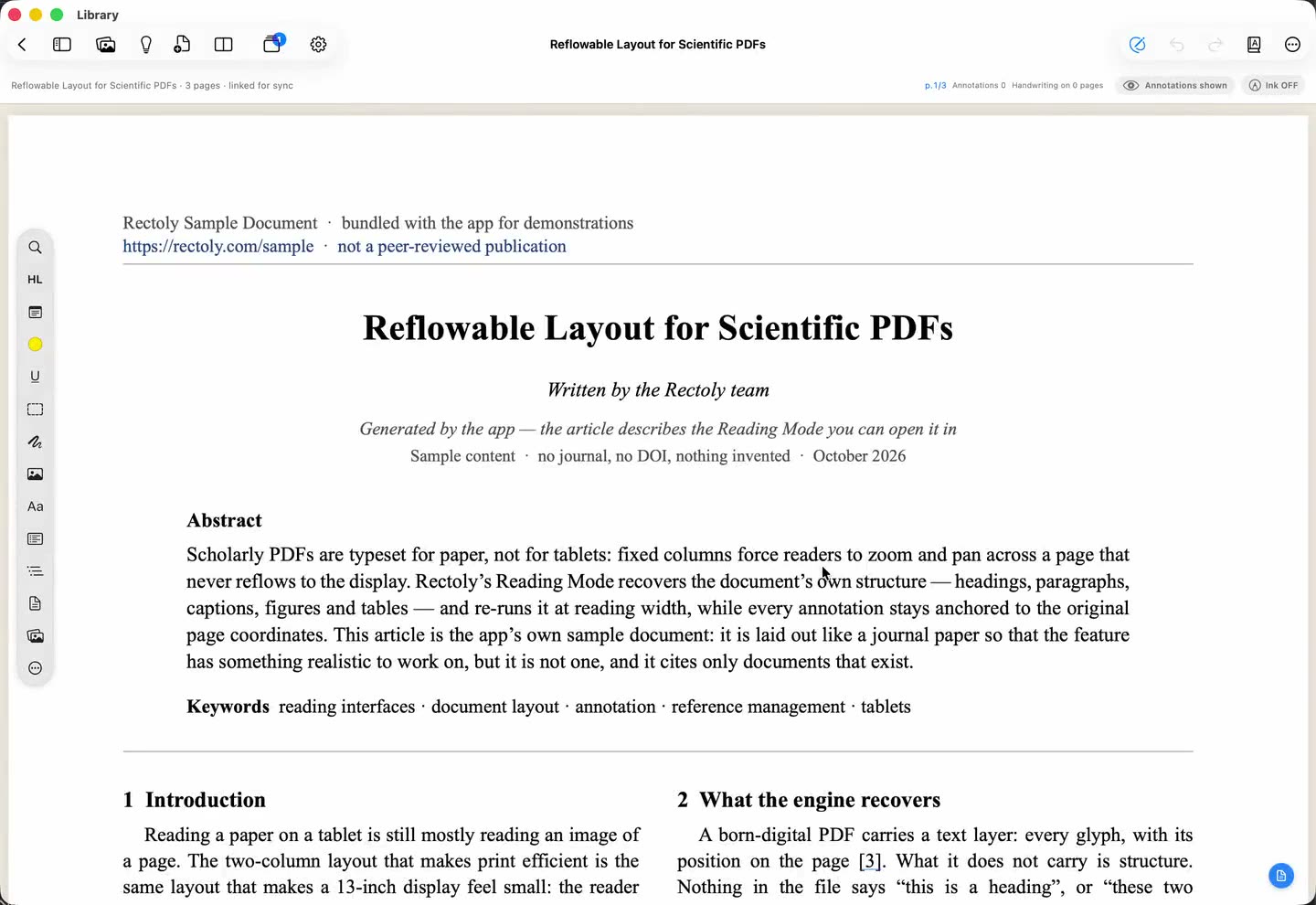The image size is (1316, 905).
Task: Toggle the sidebar panel icon
Action: [62, 44]
